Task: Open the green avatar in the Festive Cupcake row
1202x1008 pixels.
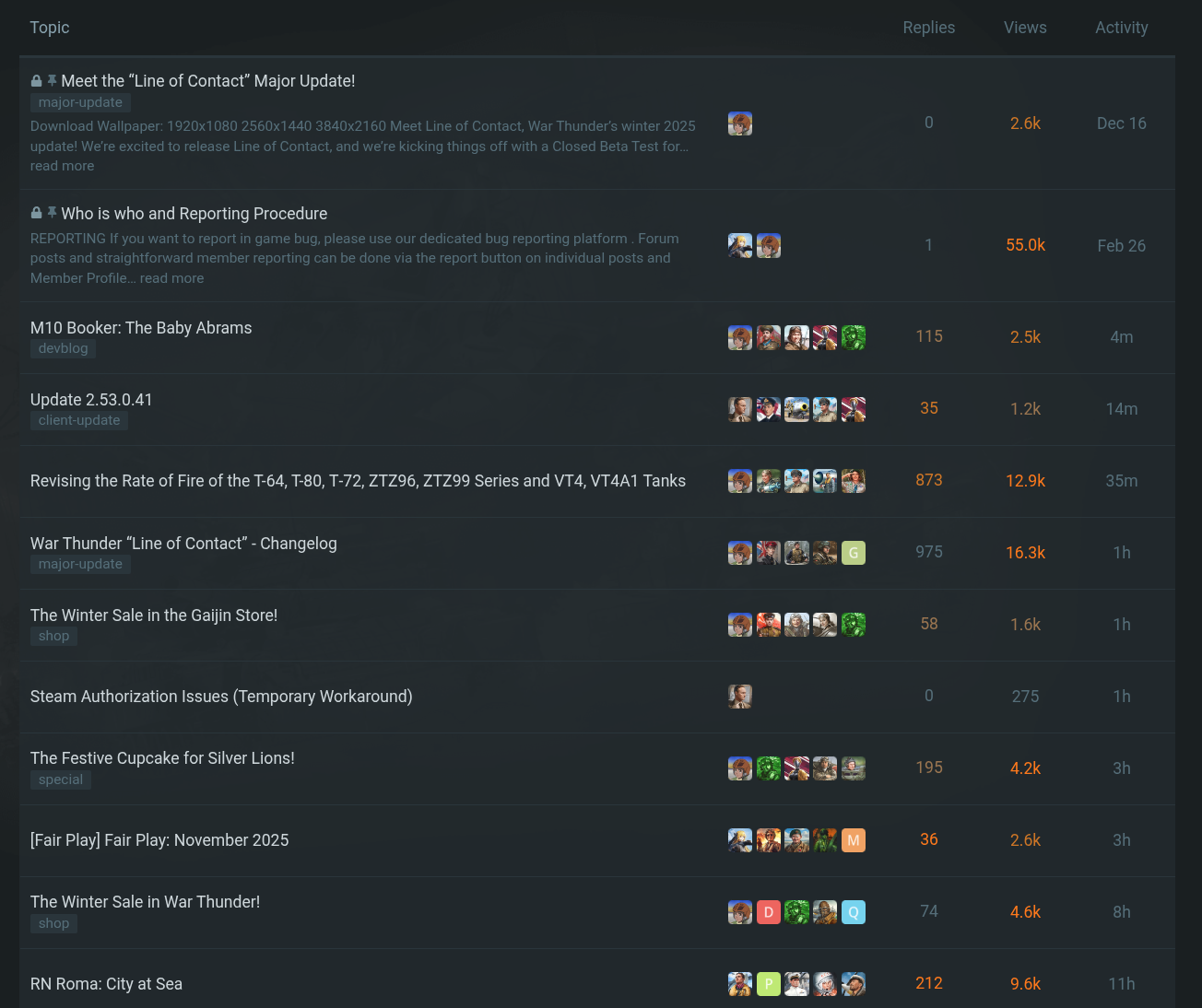Action: coord(769,768)
